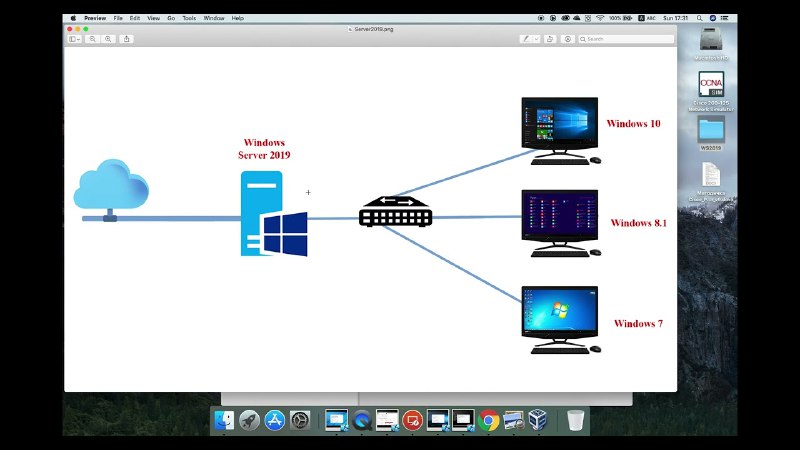Click the zoom in magnifier button

108,39
